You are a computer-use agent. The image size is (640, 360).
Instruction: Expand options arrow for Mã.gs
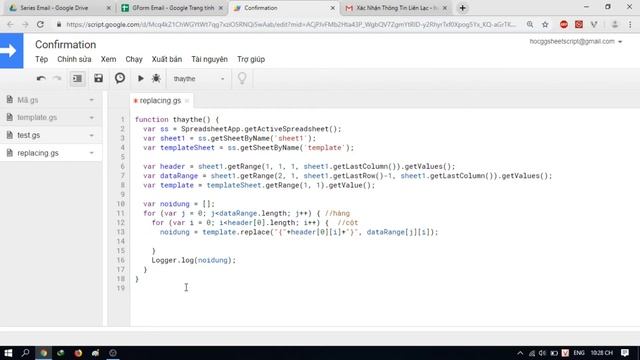91,100
